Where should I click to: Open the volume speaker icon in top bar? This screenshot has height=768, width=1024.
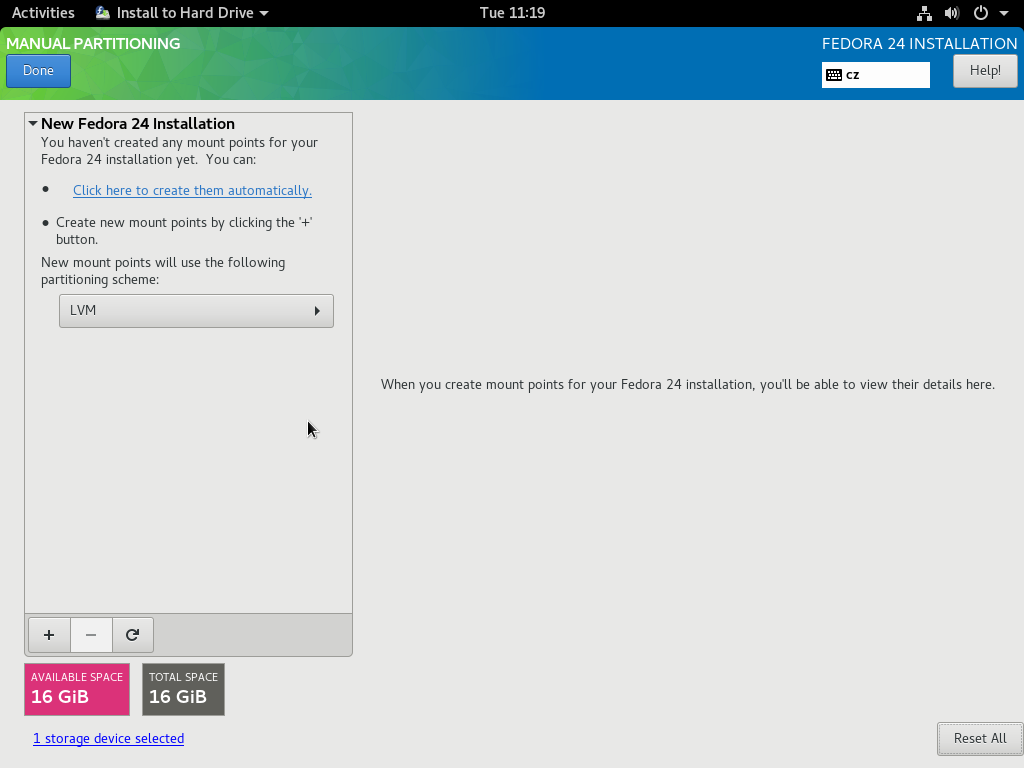click(x=952, y=13)
